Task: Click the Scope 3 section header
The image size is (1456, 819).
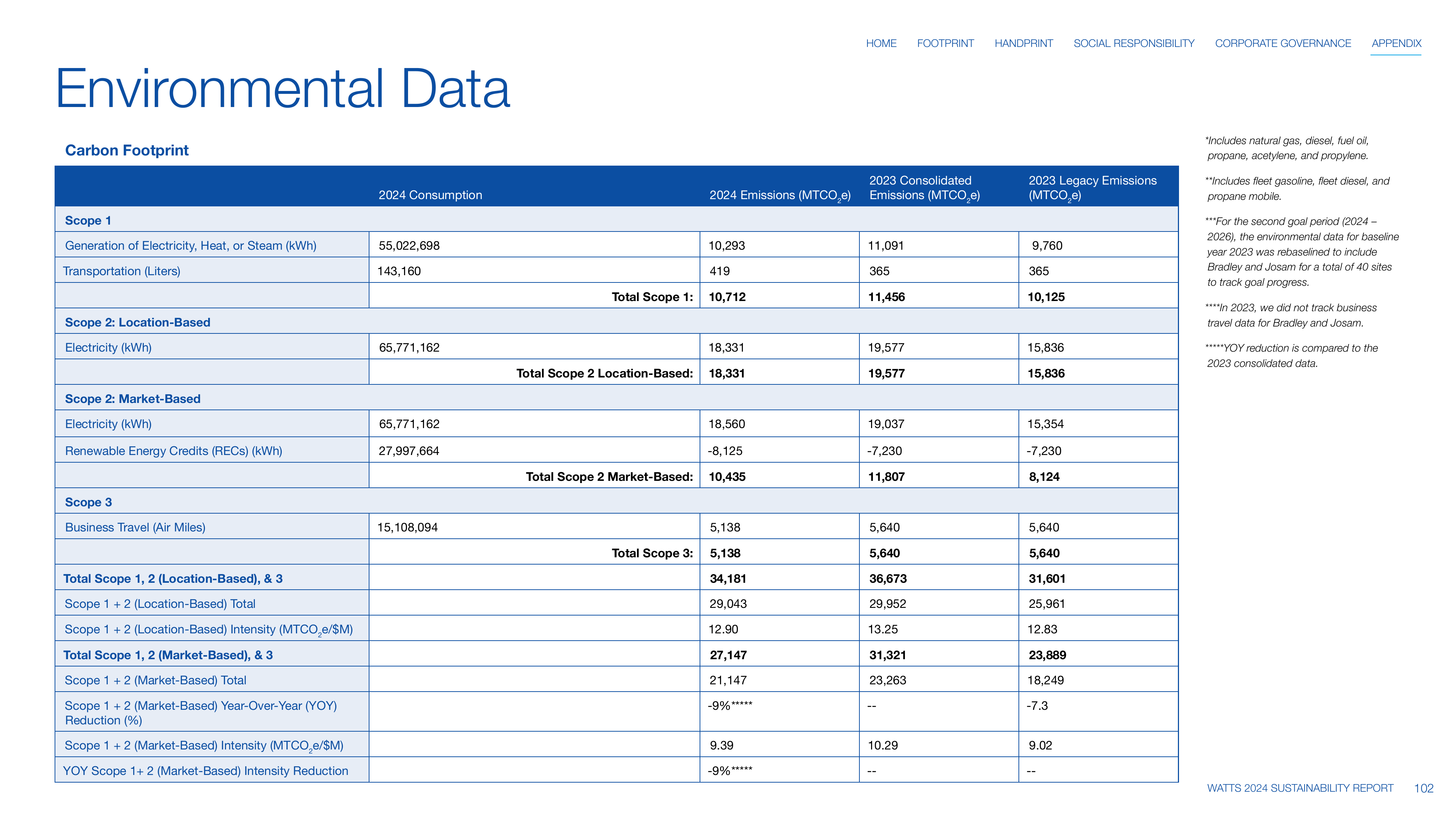Action: [617, 501]
